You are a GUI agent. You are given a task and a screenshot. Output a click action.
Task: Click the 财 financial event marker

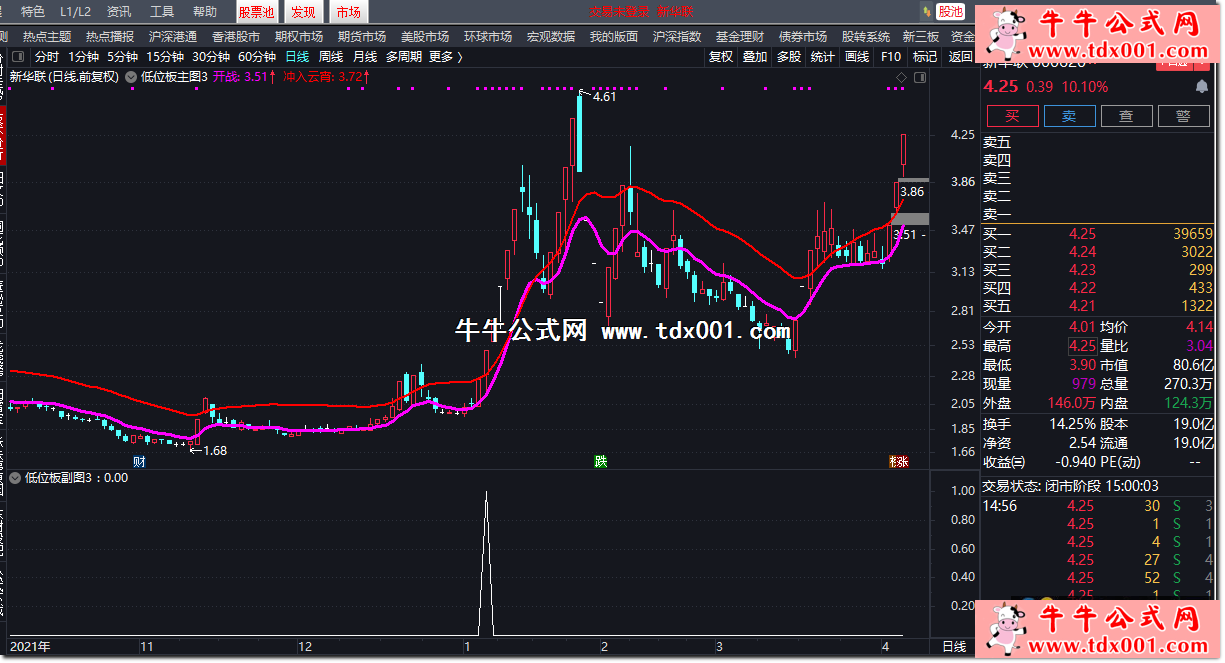(x=140, y=461)
